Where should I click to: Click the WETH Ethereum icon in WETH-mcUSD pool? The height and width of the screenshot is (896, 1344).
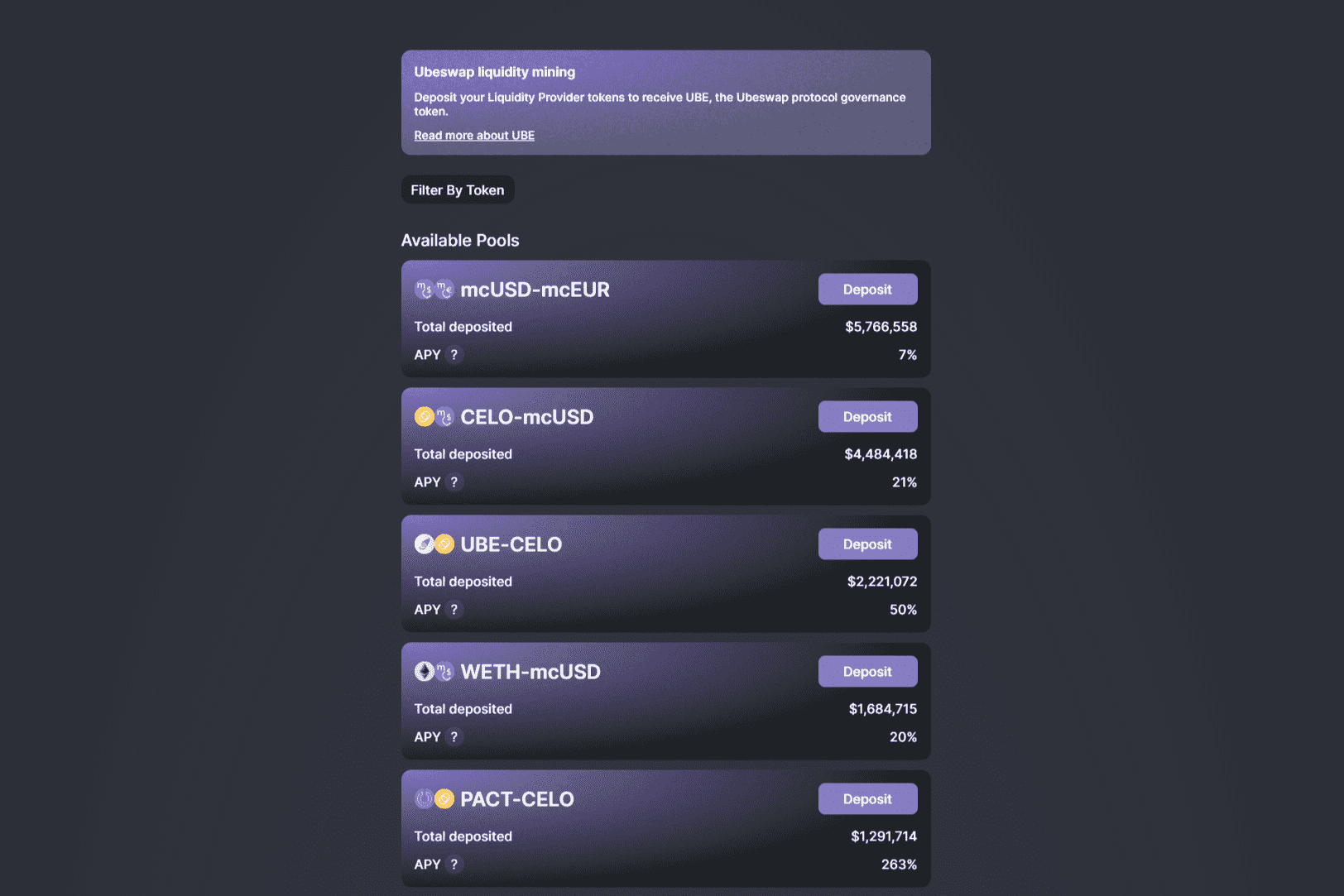[425, 671]
